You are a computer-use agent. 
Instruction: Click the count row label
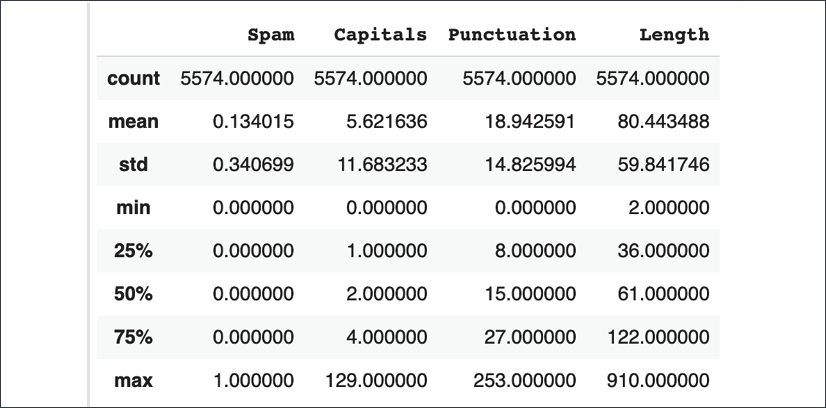(133, 78)
